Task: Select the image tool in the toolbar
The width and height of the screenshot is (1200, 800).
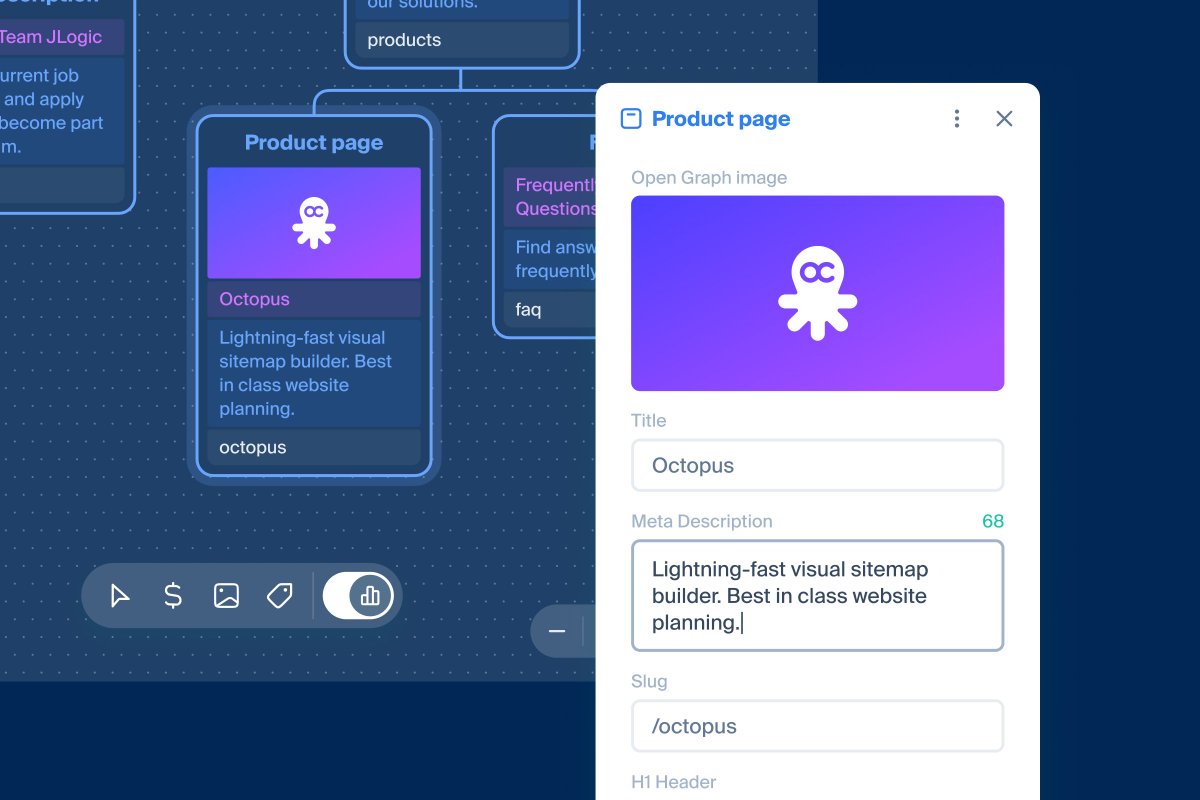Action: 225,595
